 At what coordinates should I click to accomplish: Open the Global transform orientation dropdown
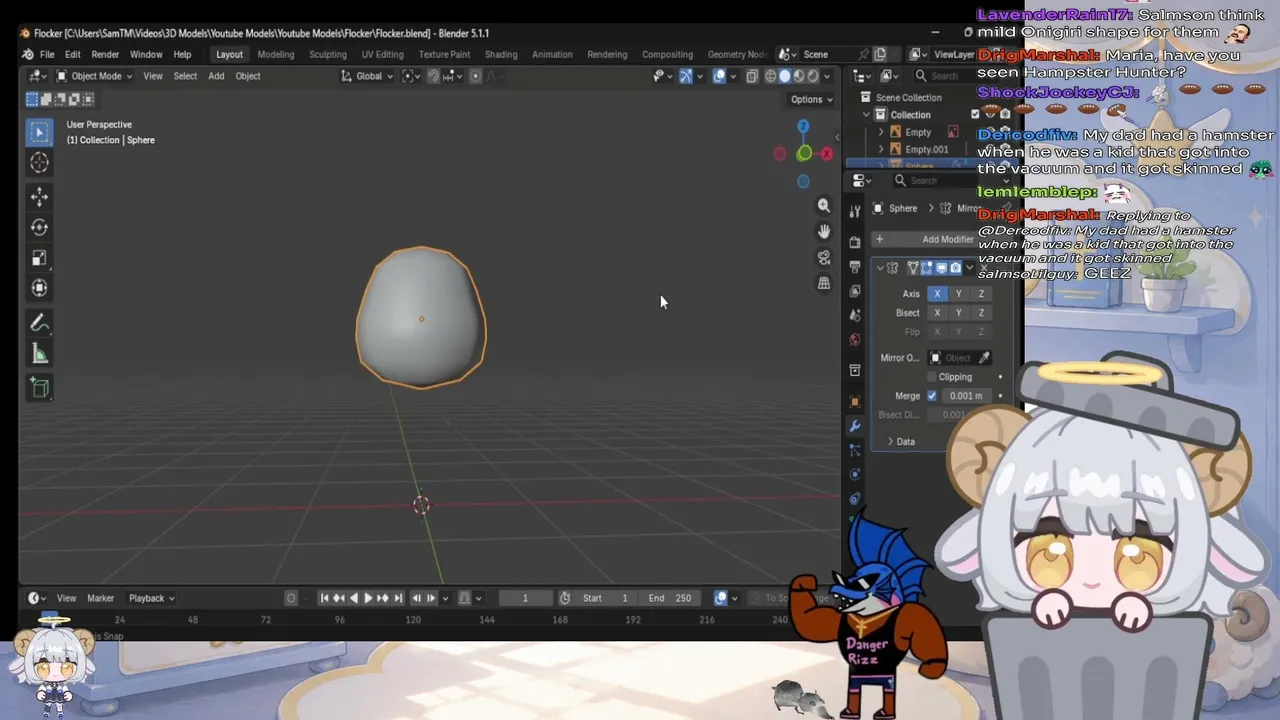[367, 76]
